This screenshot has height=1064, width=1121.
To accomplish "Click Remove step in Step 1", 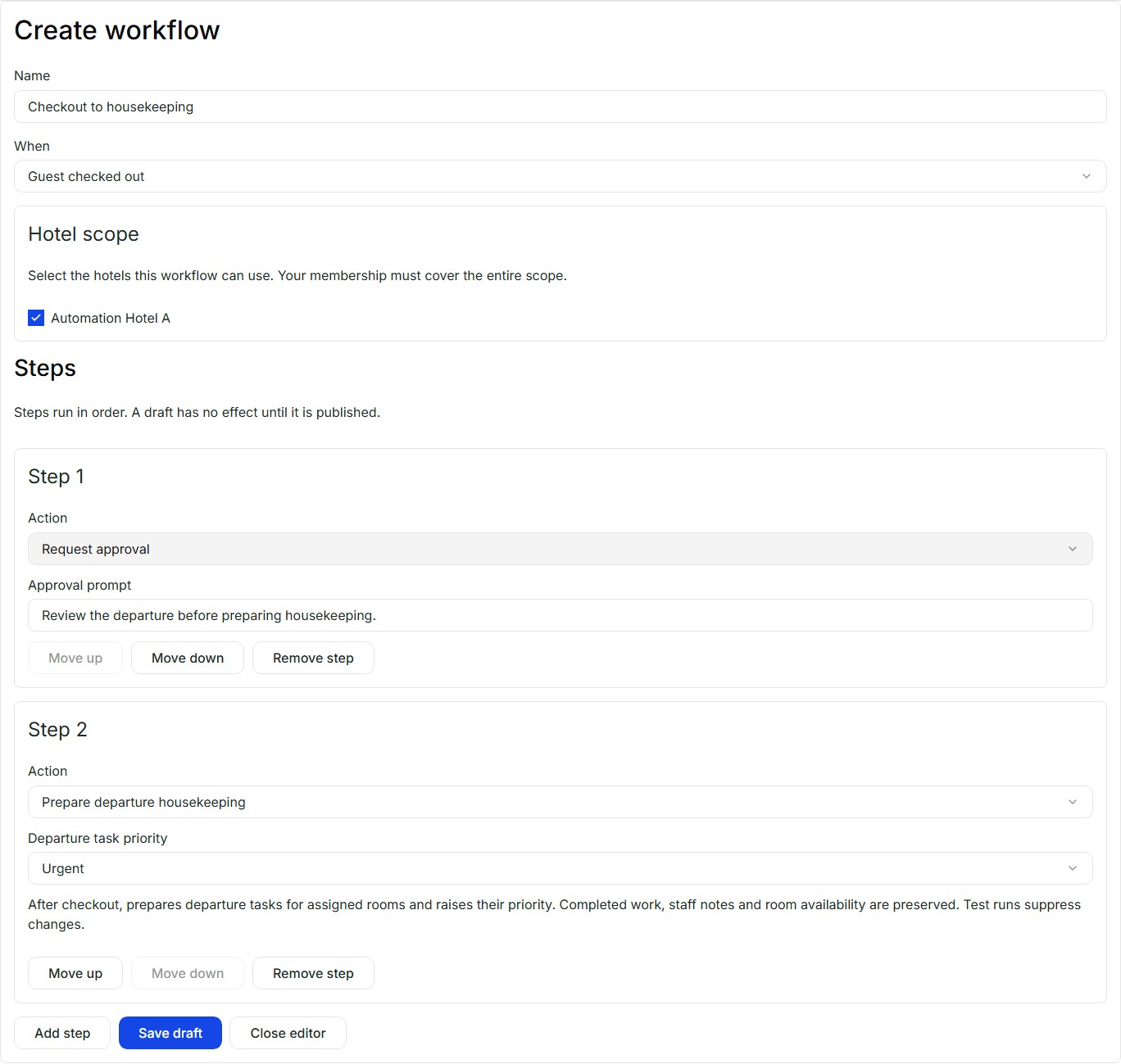I will [313, 658].
